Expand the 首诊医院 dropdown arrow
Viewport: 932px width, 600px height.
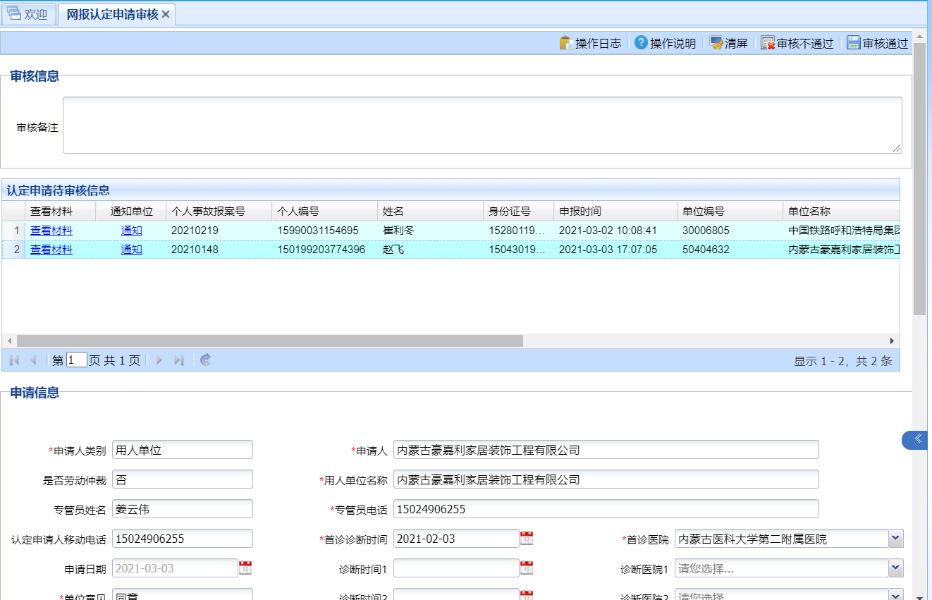click(x=896, y=539)
